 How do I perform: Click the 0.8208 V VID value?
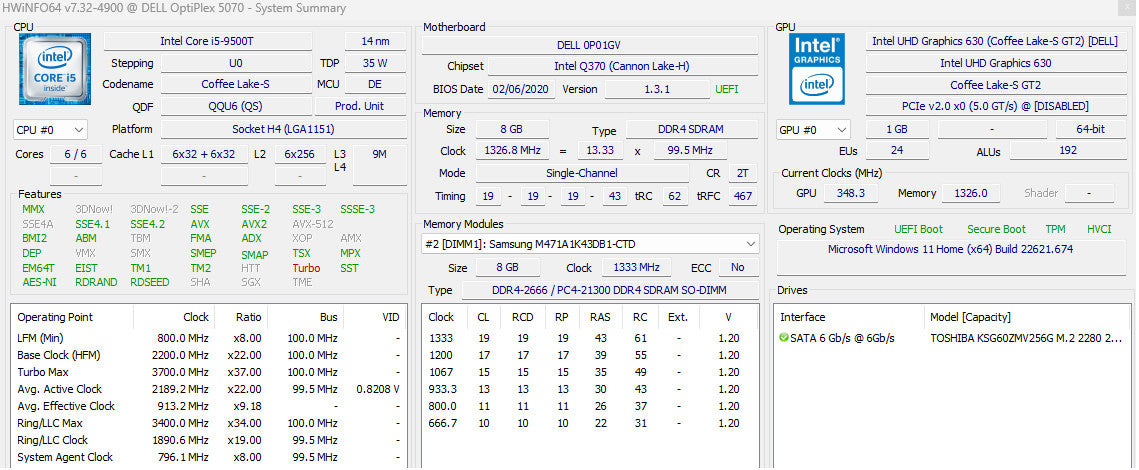pyautogui.click(x=378, y=389)
